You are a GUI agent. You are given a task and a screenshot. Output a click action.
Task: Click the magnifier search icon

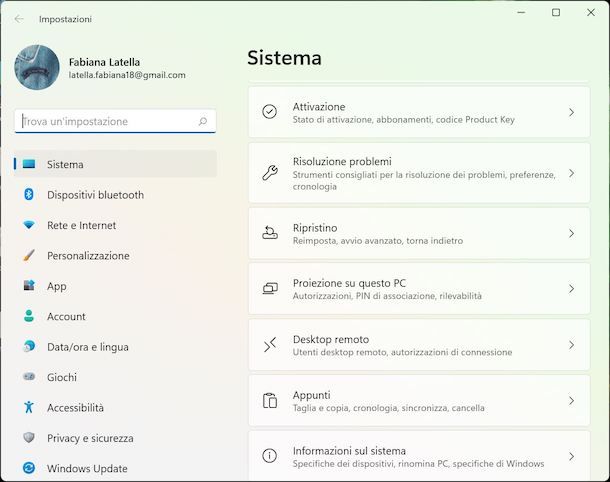[203, 121]
